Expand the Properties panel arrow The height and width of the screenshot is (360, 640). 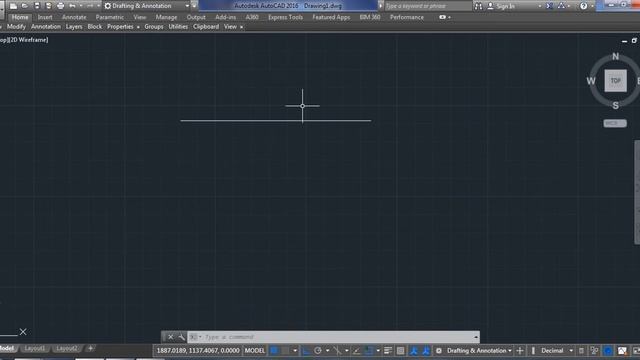(138, 27)
